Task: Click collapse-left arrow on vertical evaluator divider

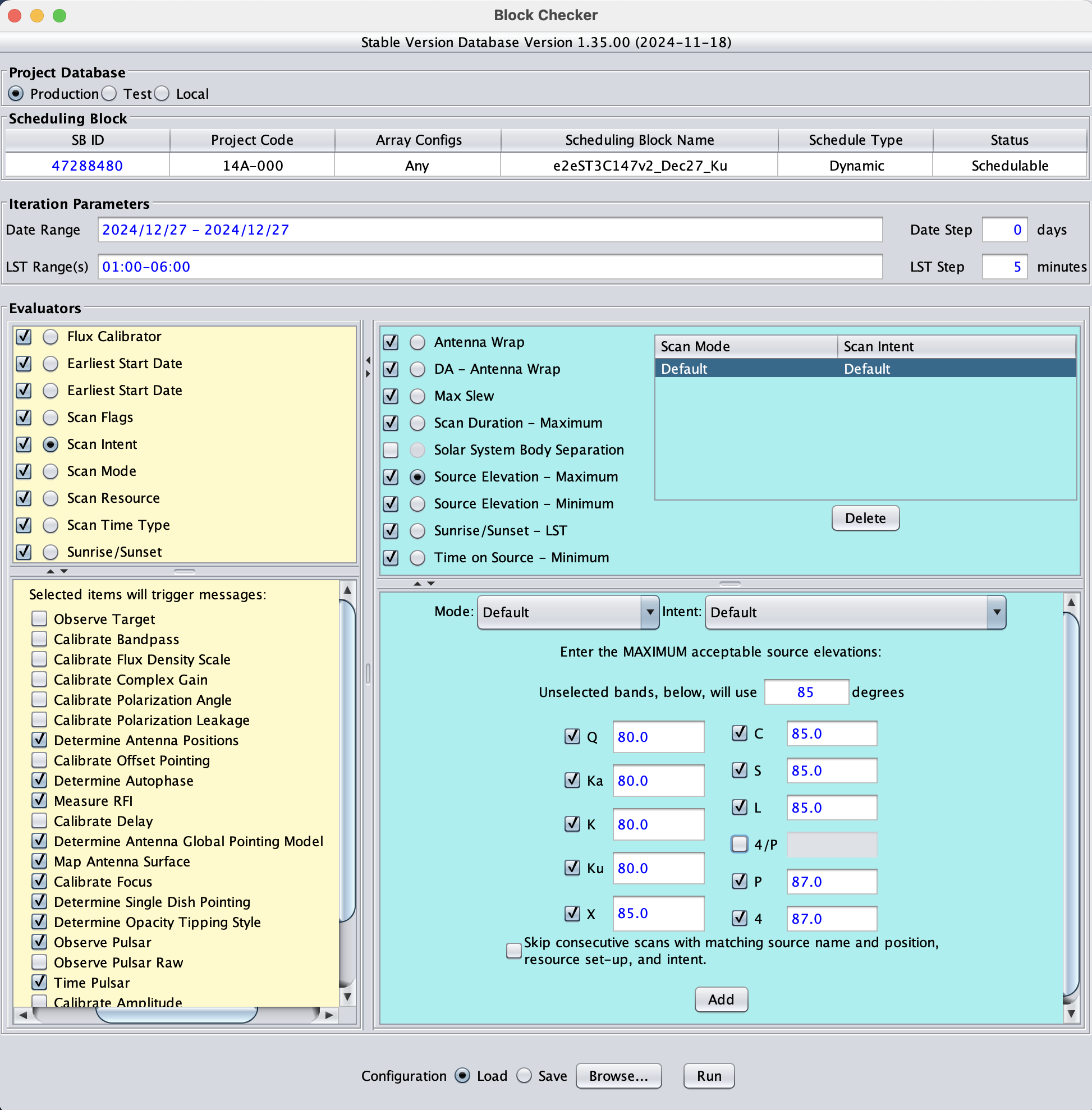Action: coord(368,360)
